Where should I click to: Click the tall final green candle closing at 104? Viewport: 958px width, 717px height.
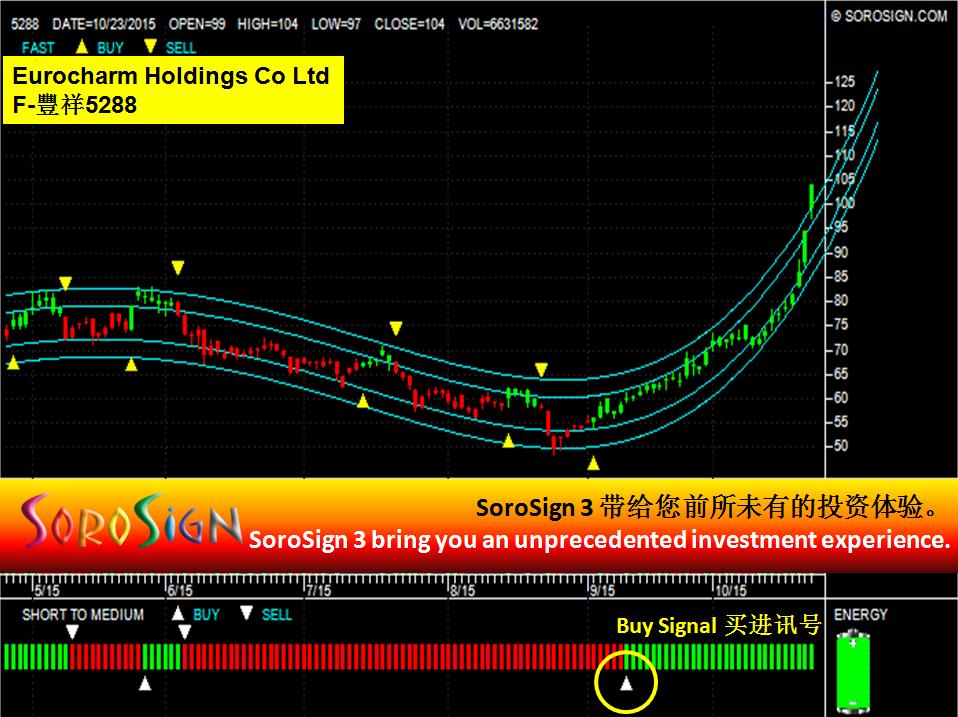(x=811, y=201)
